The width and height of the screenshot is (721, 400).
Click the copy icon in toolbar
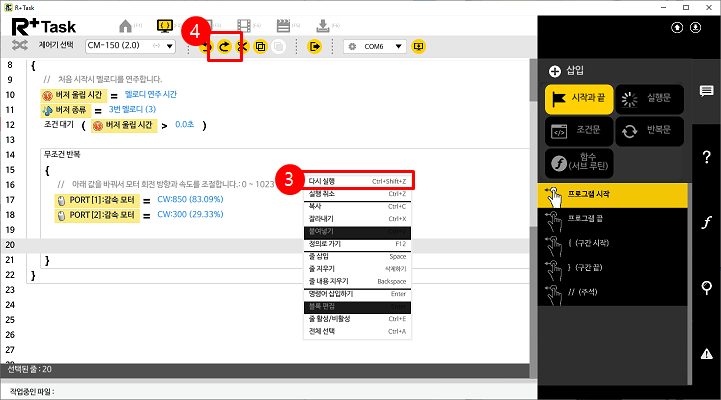click(260, 47)
